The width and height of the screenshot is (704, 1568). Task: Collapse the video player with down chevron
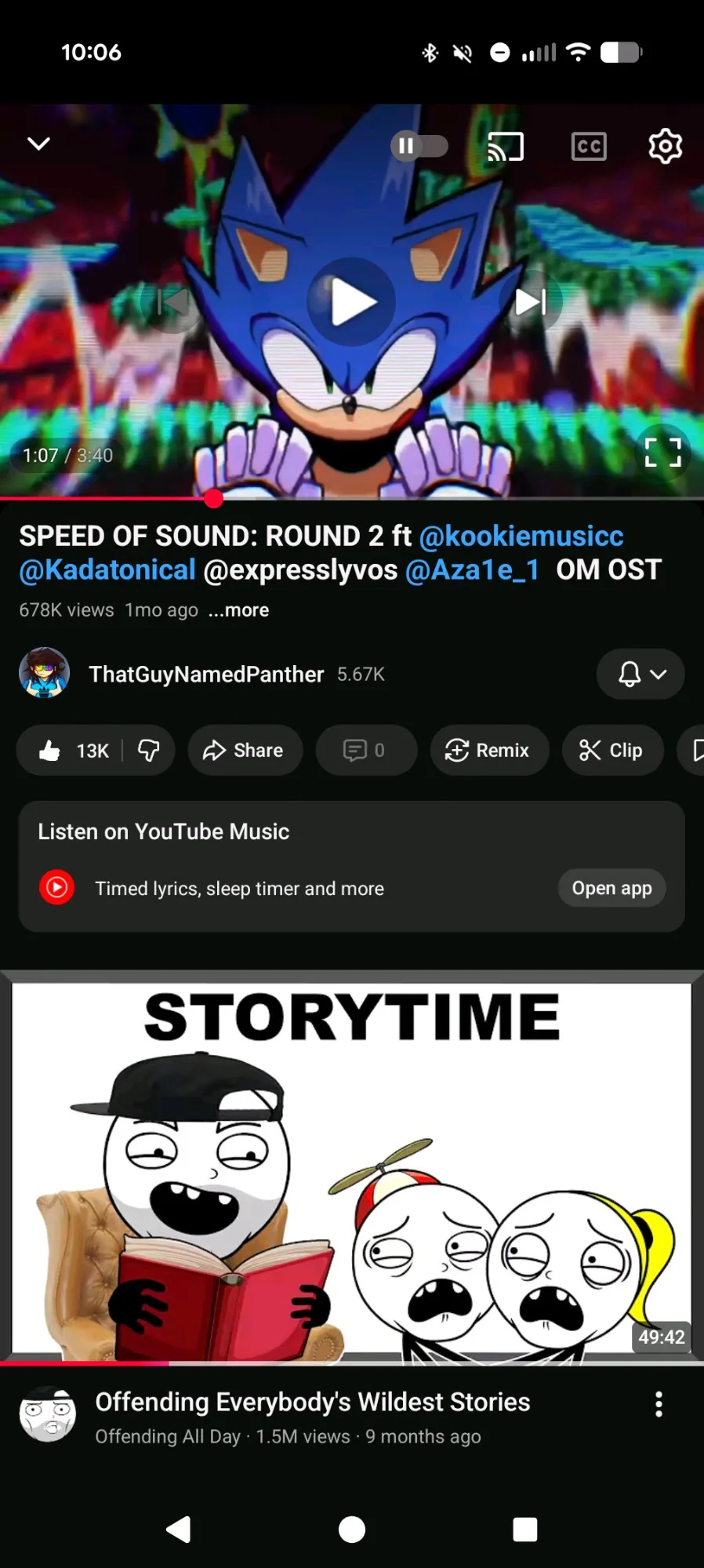38,144
